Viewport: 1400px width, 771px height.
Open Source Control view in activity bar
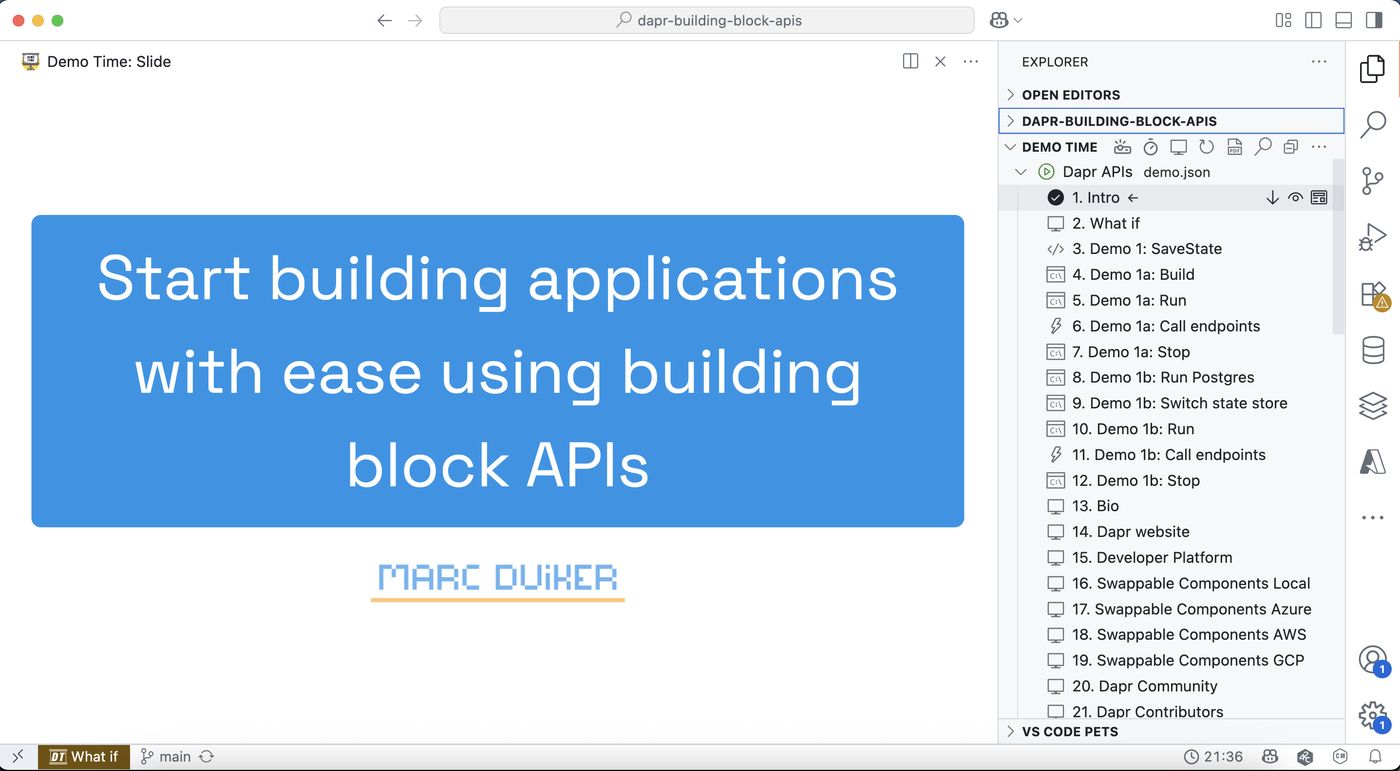tap(1373, 182)
